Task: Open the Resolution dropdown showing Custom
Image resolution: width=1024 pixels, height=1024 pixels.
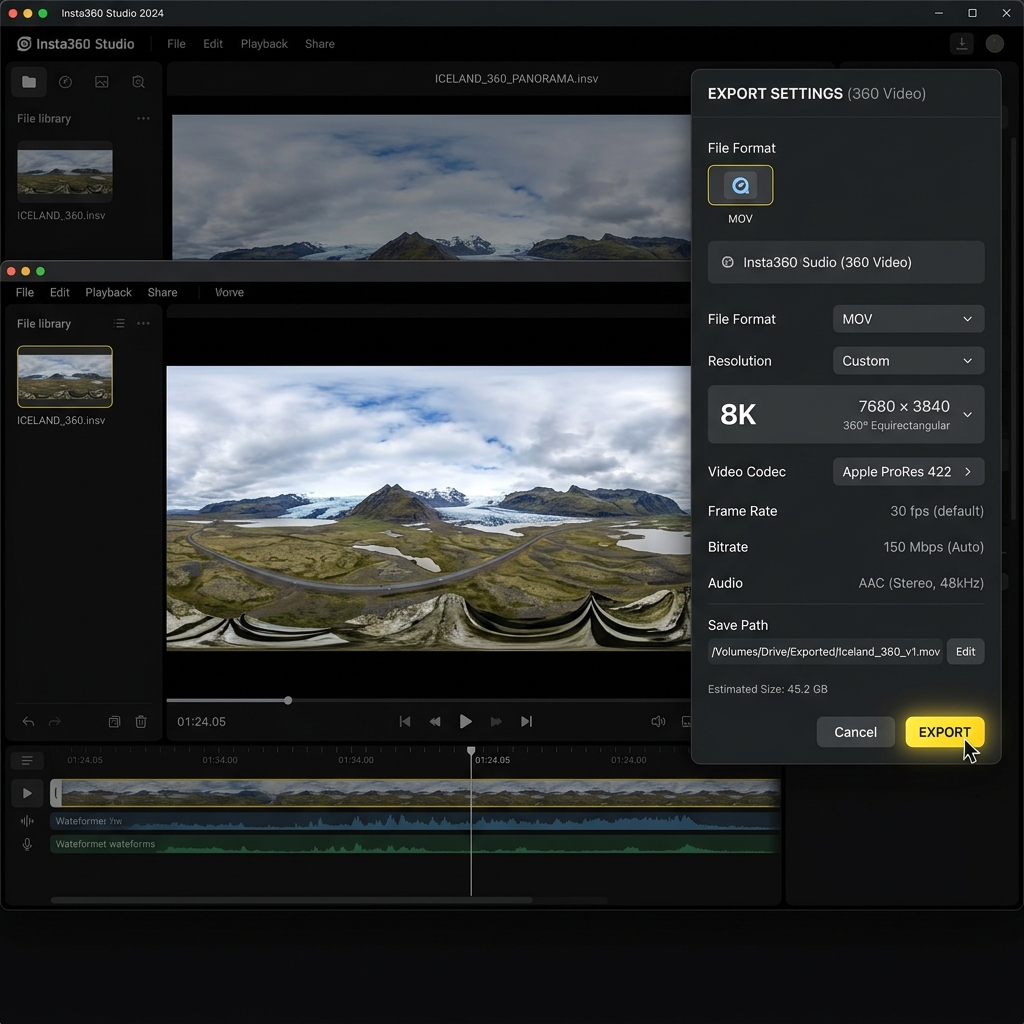Action: pyautogui.click(x=907, y=360)
